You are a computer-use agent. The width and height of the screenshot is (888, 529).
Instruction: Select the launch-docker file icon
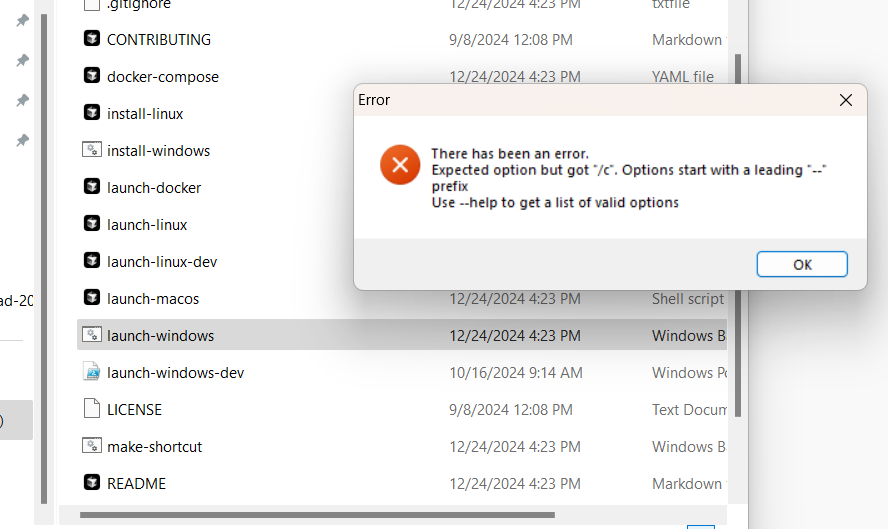[x=92, y=187]
